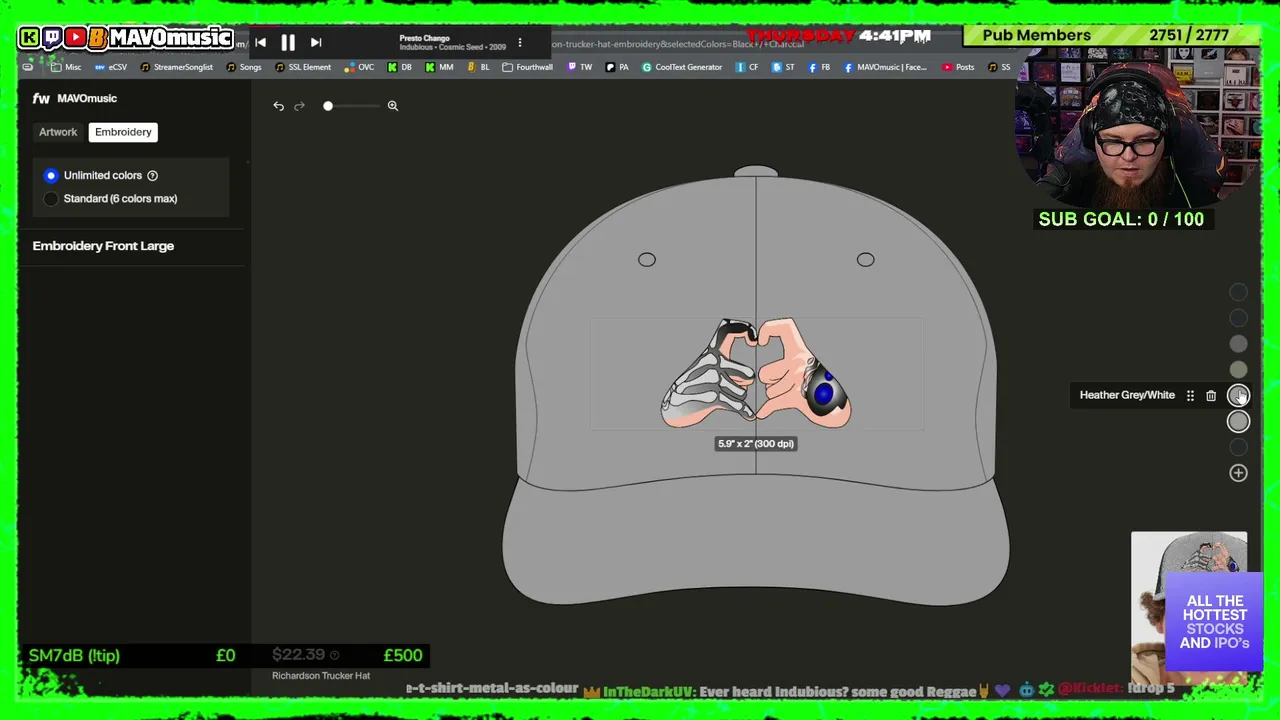Click the MAVOmusic store name

(x=87, y=98)
